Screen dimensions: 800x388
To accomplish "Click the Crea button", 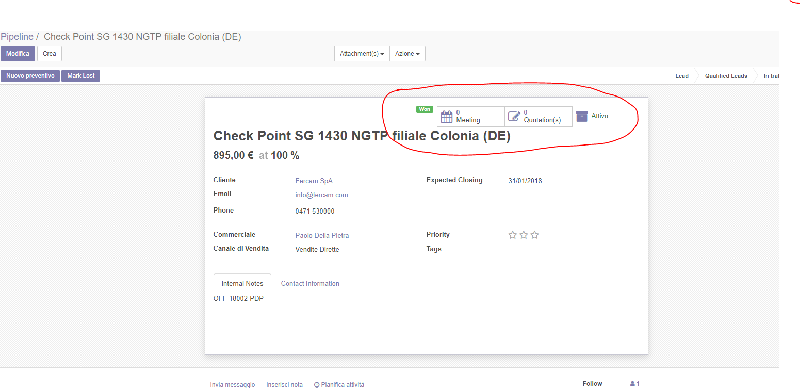I will pos(49,54).
